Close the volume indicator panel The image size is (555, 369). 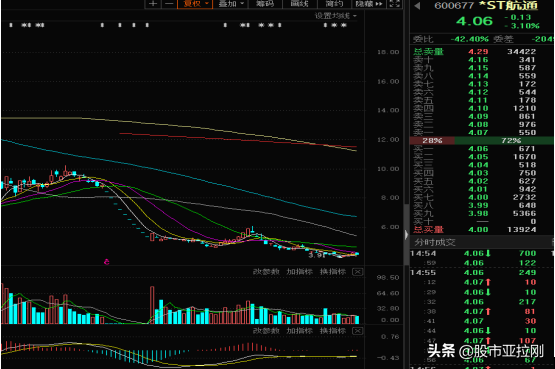pyautogui.click(x=357, y=272)
